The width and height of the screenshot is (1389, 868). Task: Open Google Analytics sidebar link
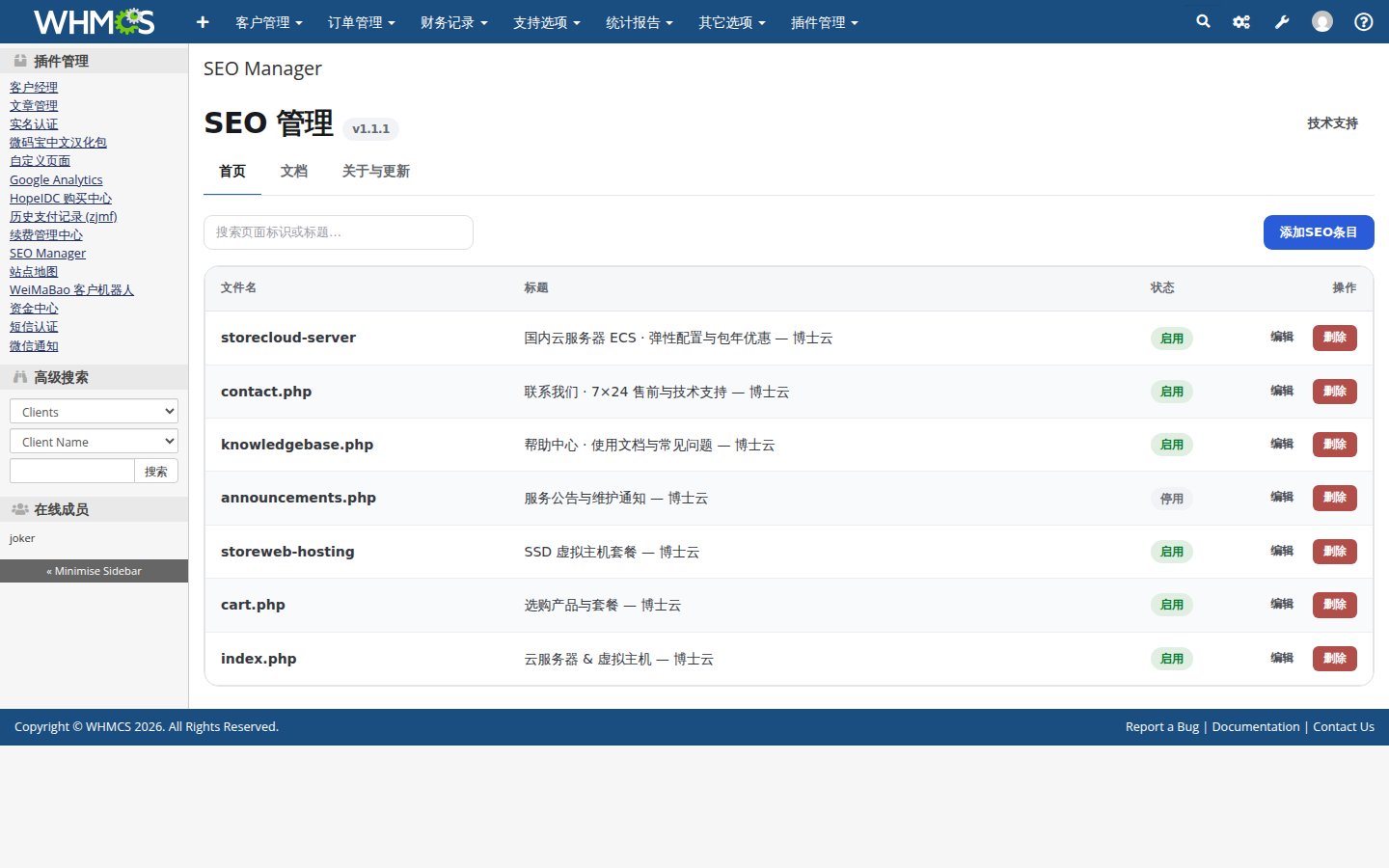56,179
